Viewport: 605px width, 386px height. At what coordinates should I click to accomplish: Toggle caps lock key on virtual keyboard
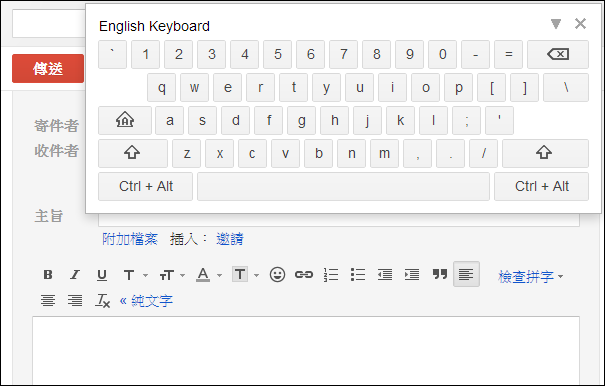[125, 120]
